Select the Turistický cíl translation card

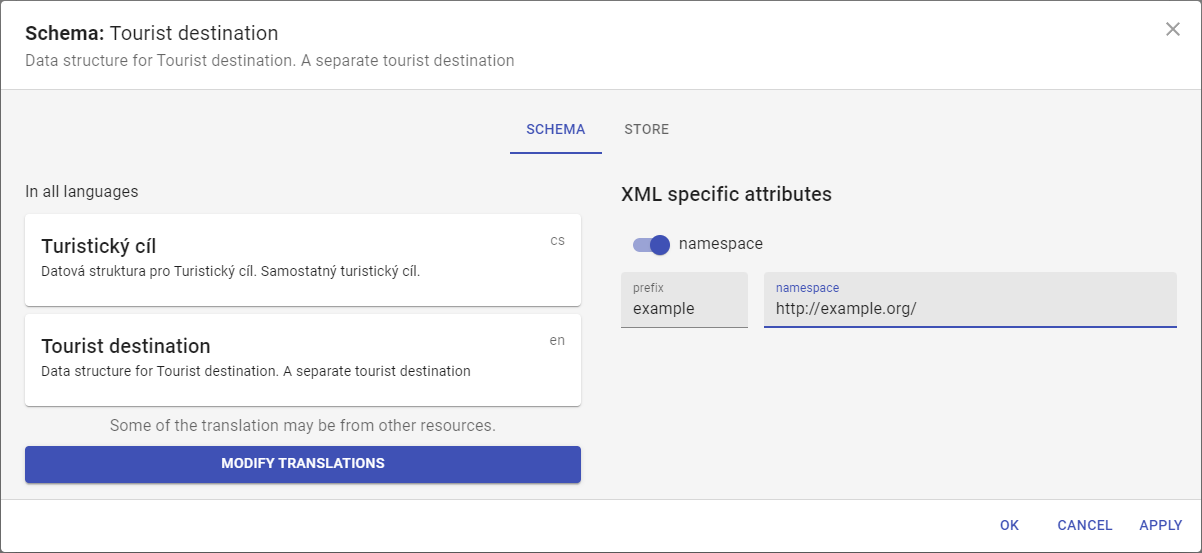coord(302,259)
